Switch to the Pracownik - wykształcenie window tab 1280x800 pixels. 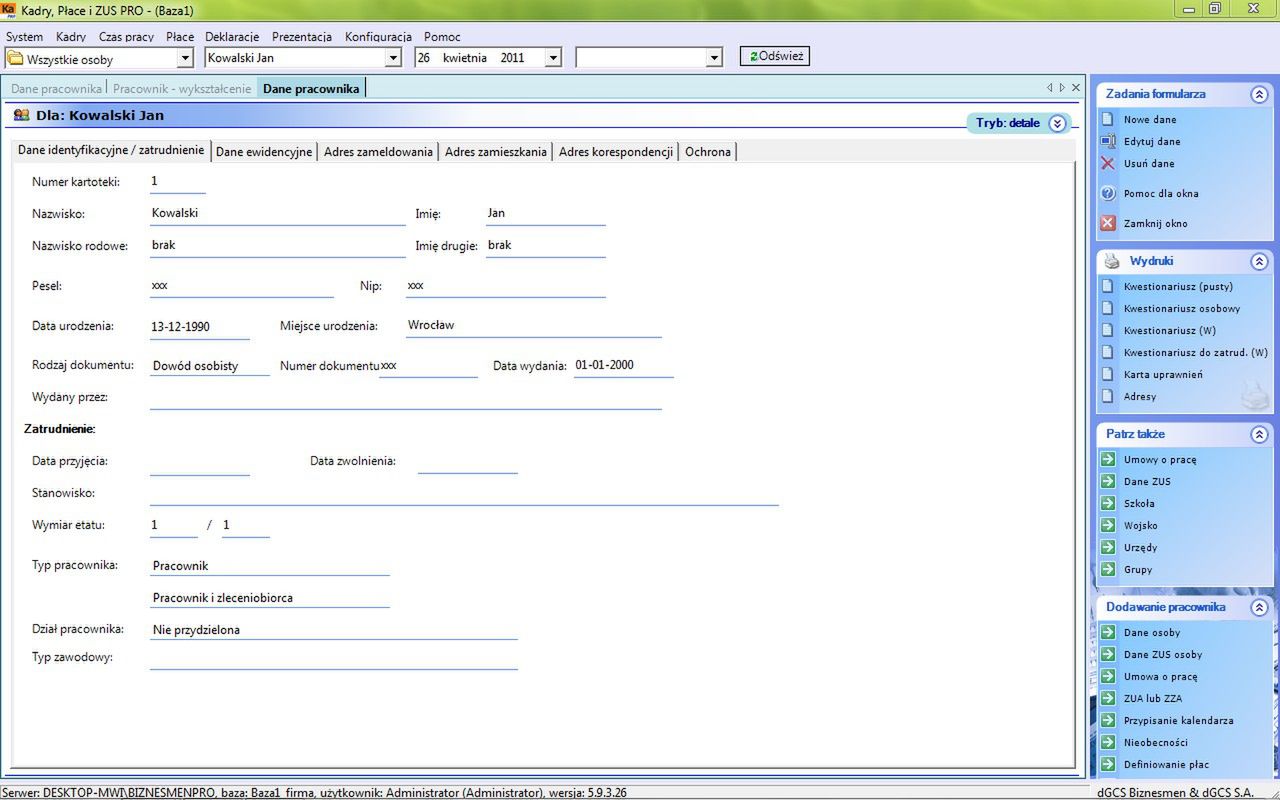click(182, 88)
